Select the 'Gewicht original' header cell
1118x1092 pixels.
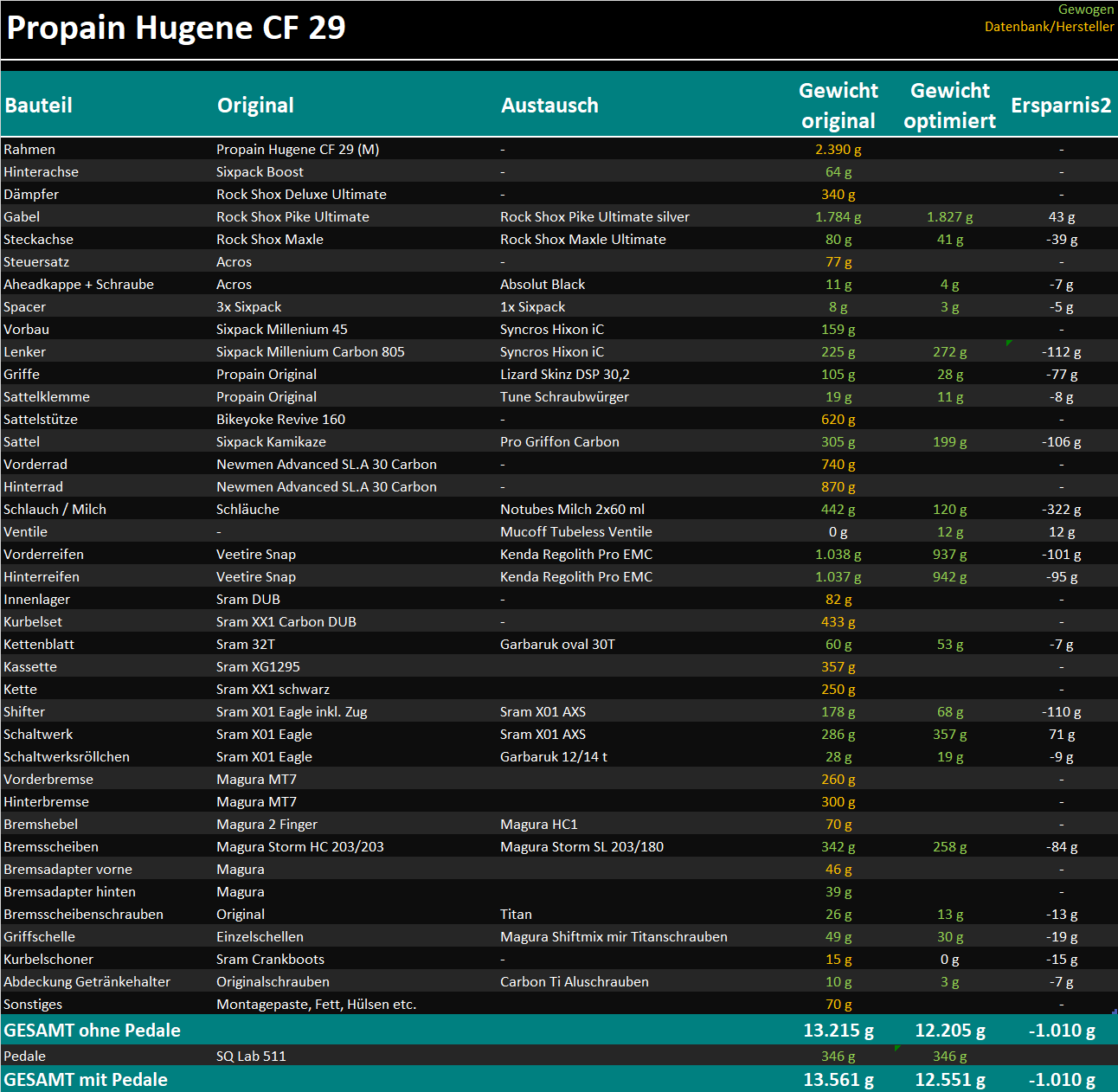(x=838, y=106)
